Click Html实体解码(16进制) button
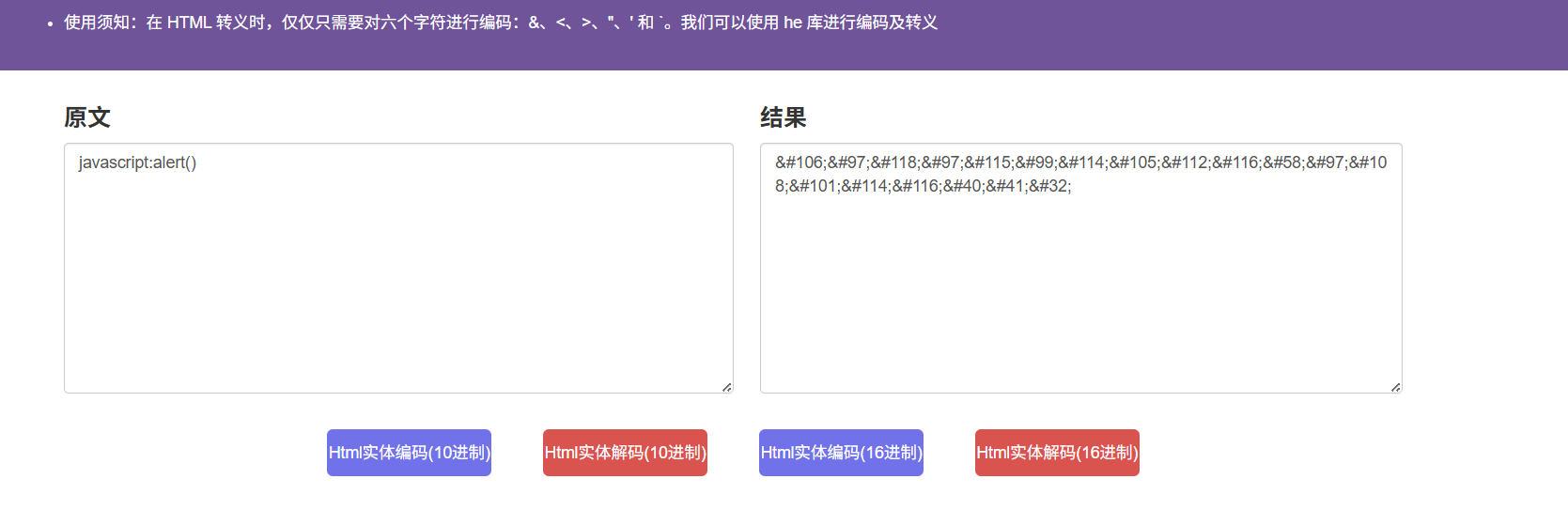 [x=1057, y=453]
